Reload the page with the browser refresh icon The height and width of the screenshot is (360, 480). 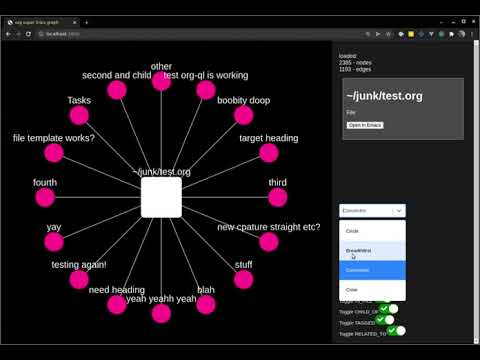[x=28, y=34]
